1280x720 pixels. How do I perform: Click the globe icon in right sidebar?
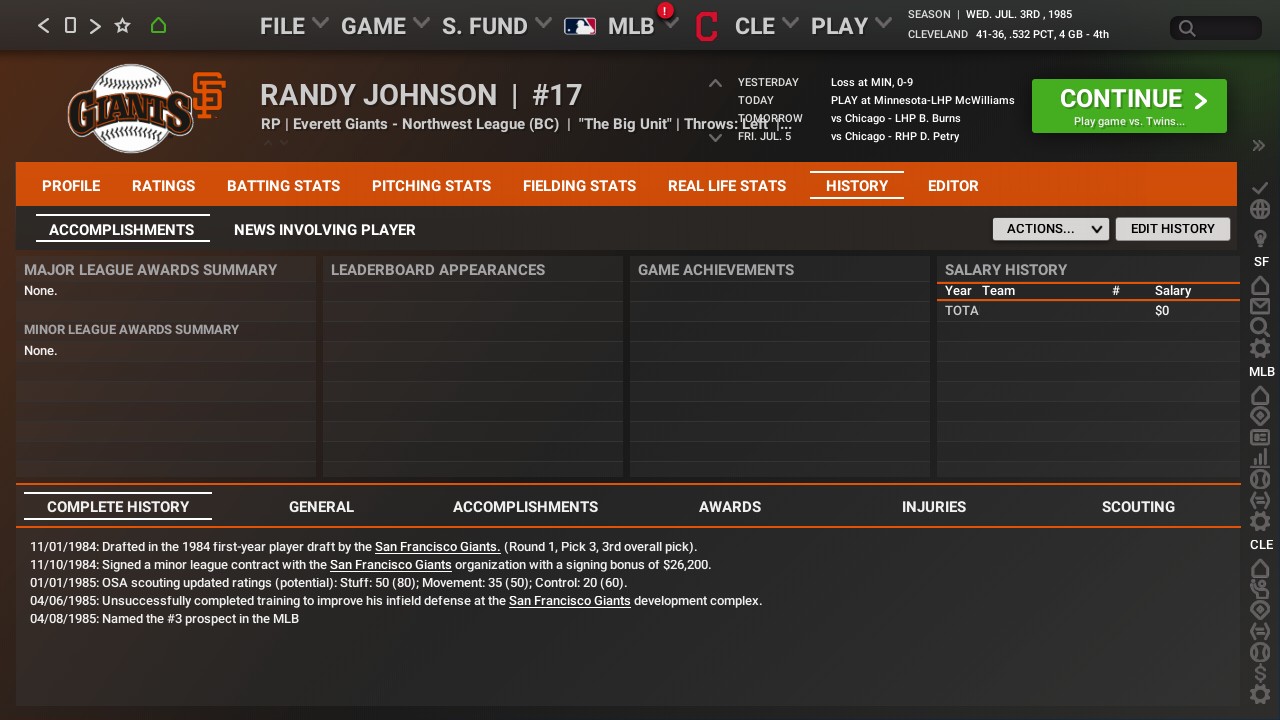point(1260,210)
